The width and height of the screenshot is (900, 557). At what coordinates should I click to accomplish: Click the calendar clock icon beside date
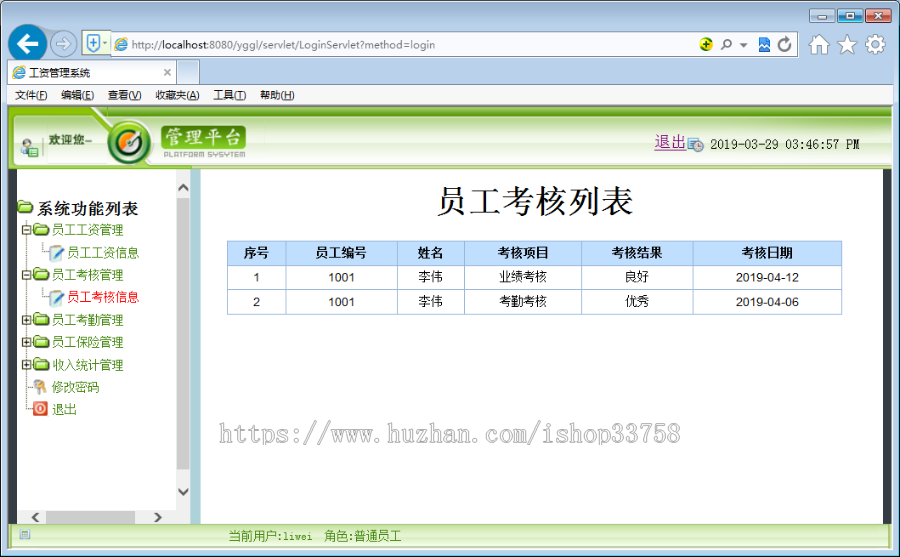tap(695, 145)
